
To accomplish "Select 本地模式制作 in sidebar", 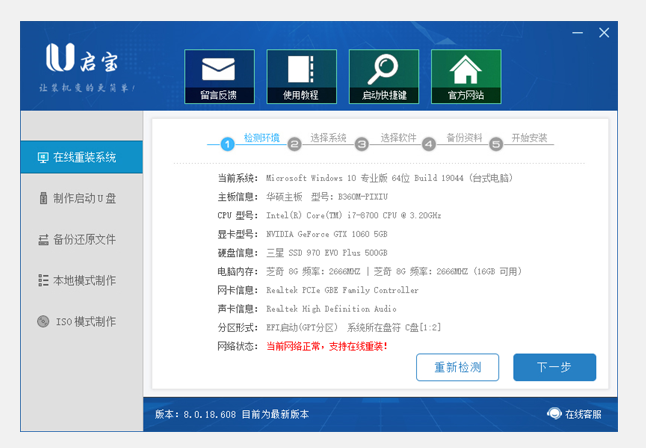I will click(x=82, y=280).
